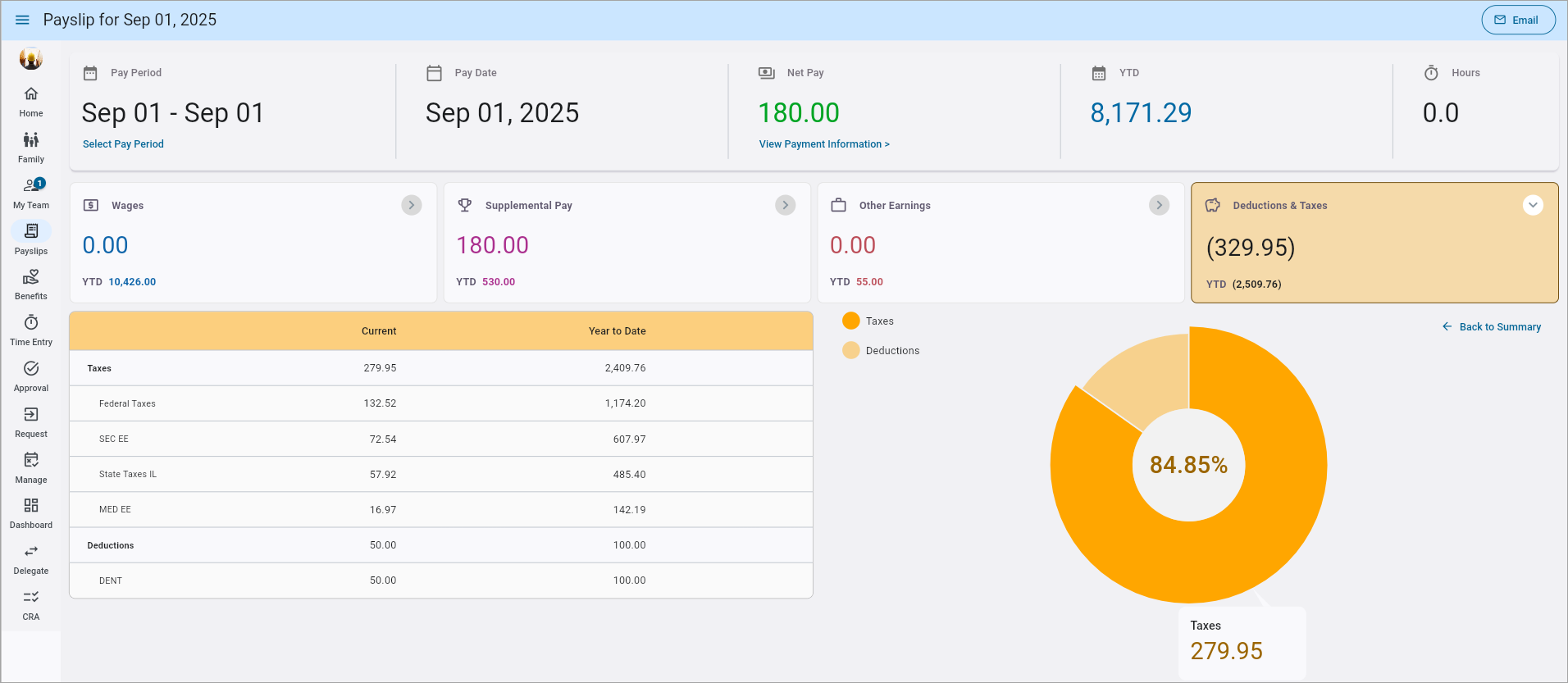Image resolution: width=1568 pixels, height=683 pixels.
Task: Expand the Wages card chevron
Action: pyautogui.click(x=412, y=205)
